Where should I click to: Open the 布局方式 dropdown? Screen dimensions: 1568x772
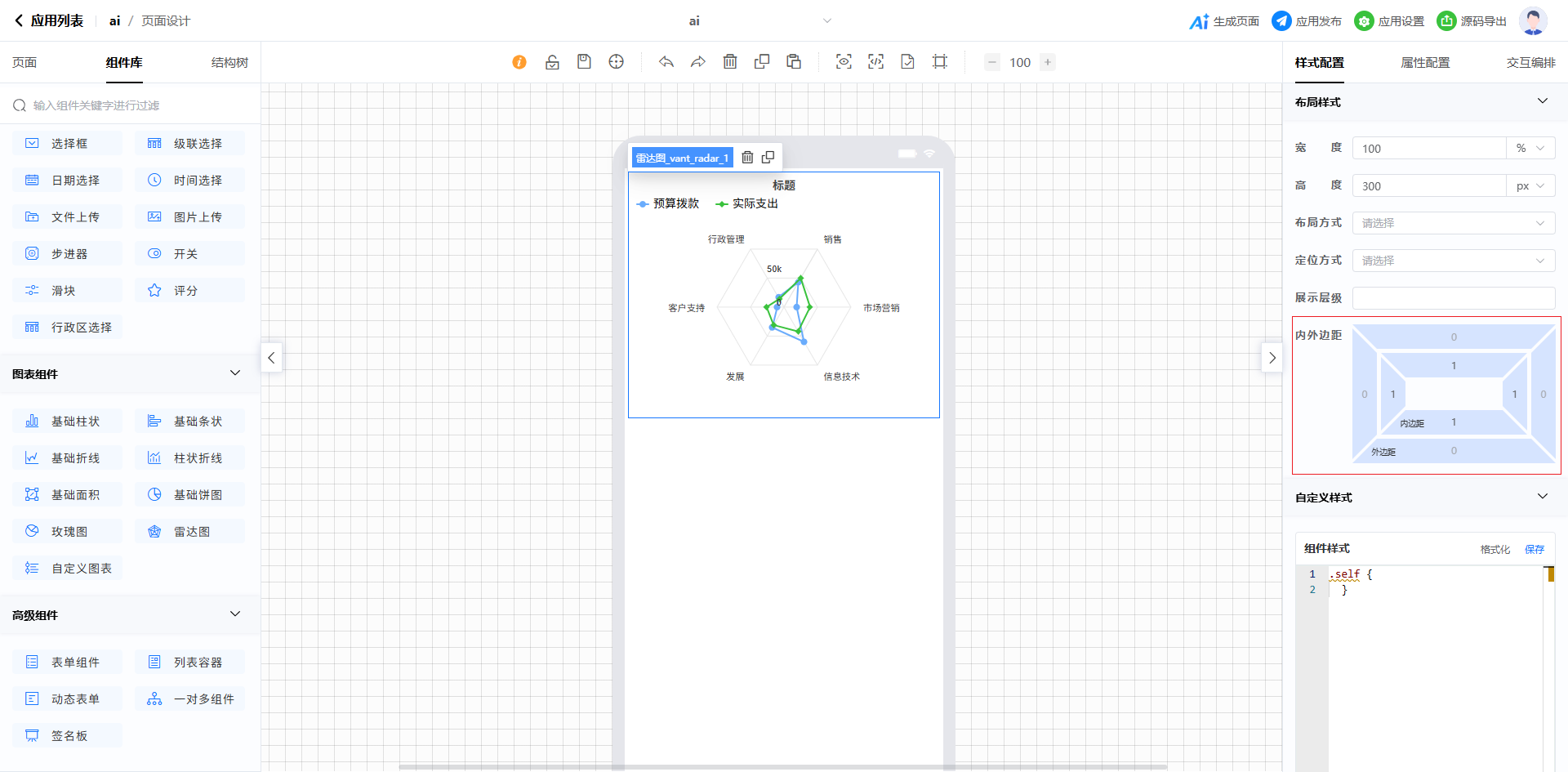(x=1453, y=223)
